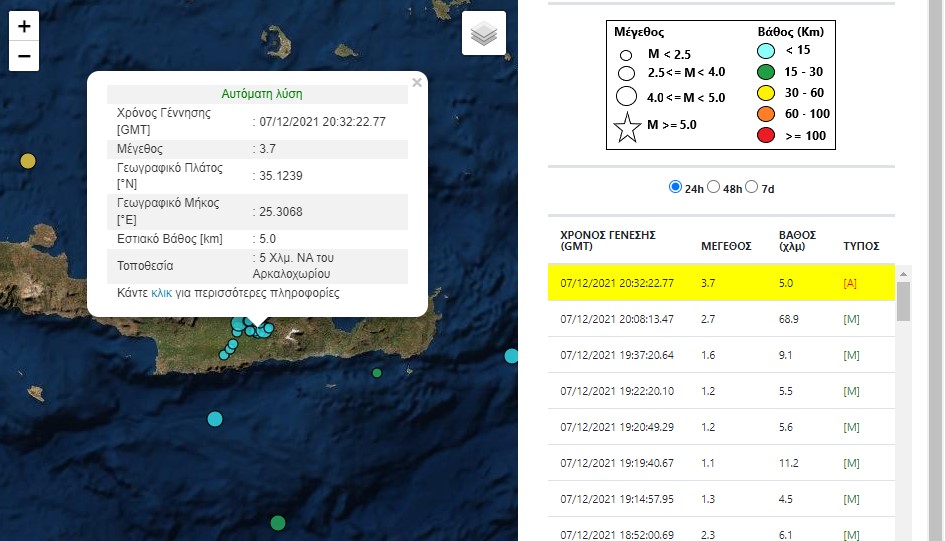Open the map layers selector
Viewport: 945px width, 541px height.
click(x=484, y=34)
